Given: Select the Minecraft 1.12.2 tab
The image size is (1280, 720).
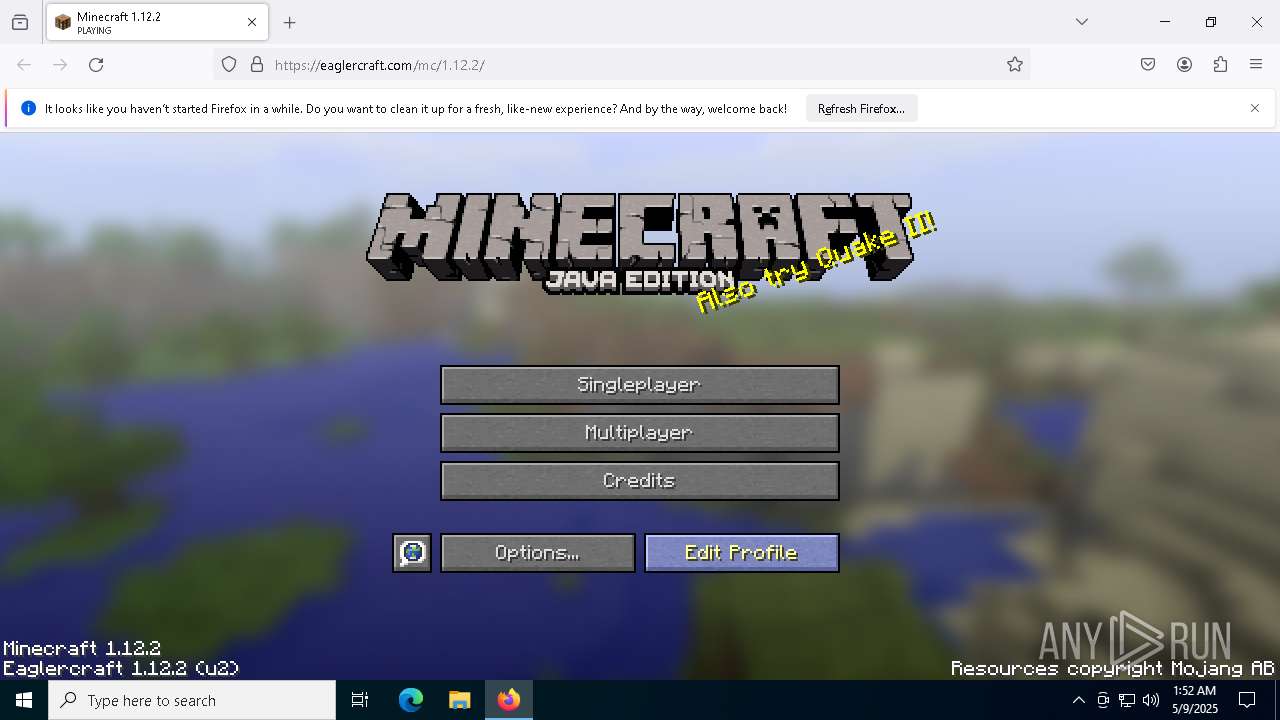Looking at the screenshot, I should click(157, 22).
